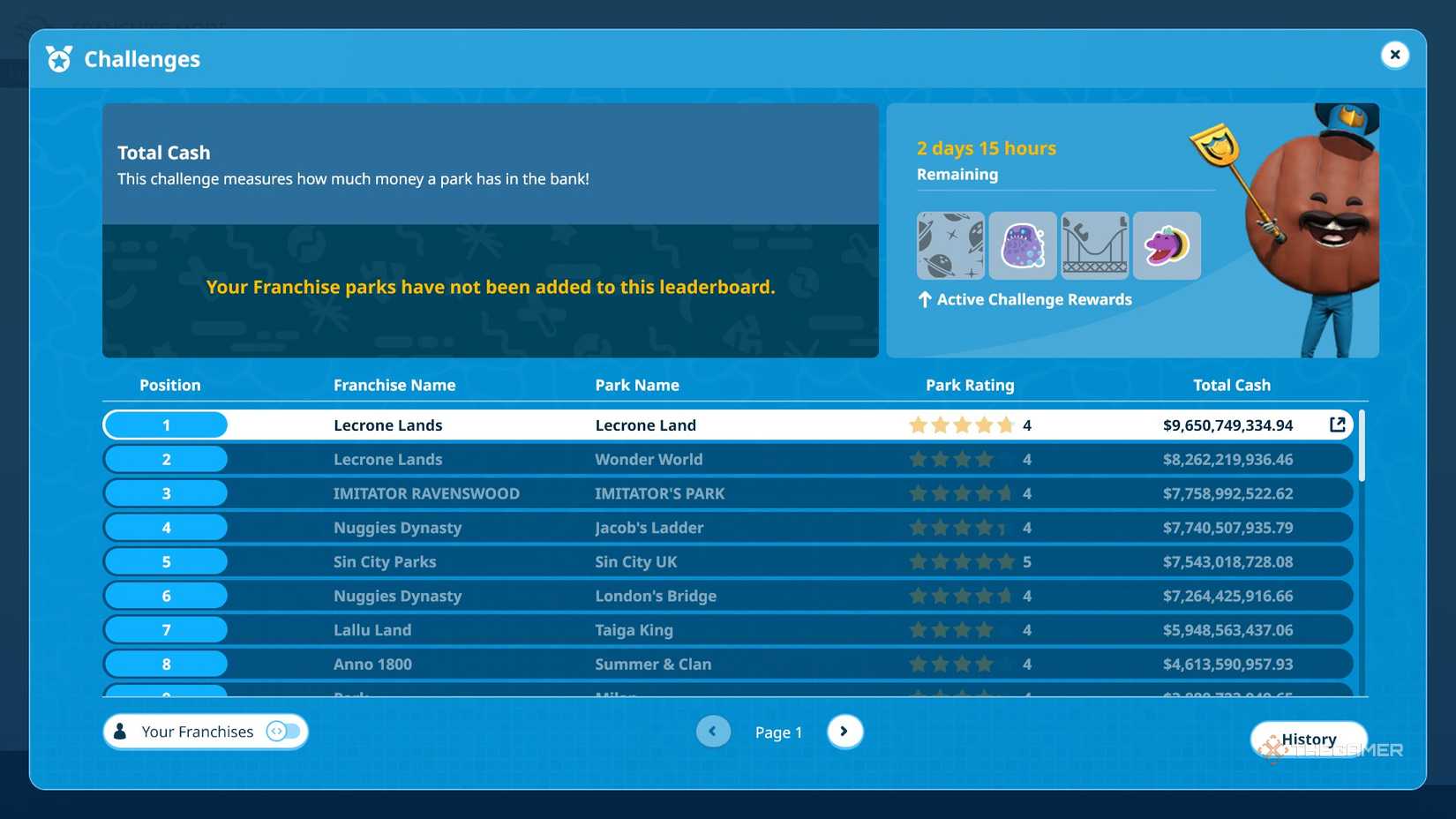Click the Active Challenge Rewards arrow icon
The width and height of the screenshot is (1456, 819).
925,300
